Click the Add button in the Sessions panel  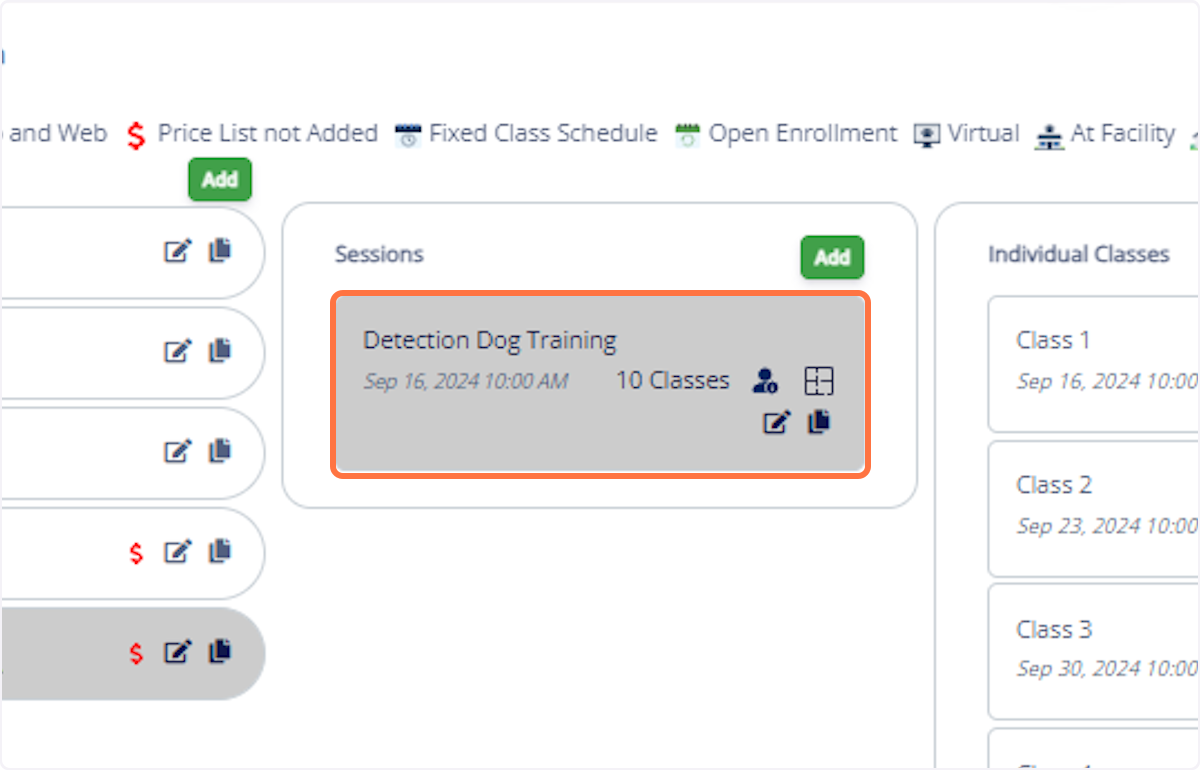832,257
